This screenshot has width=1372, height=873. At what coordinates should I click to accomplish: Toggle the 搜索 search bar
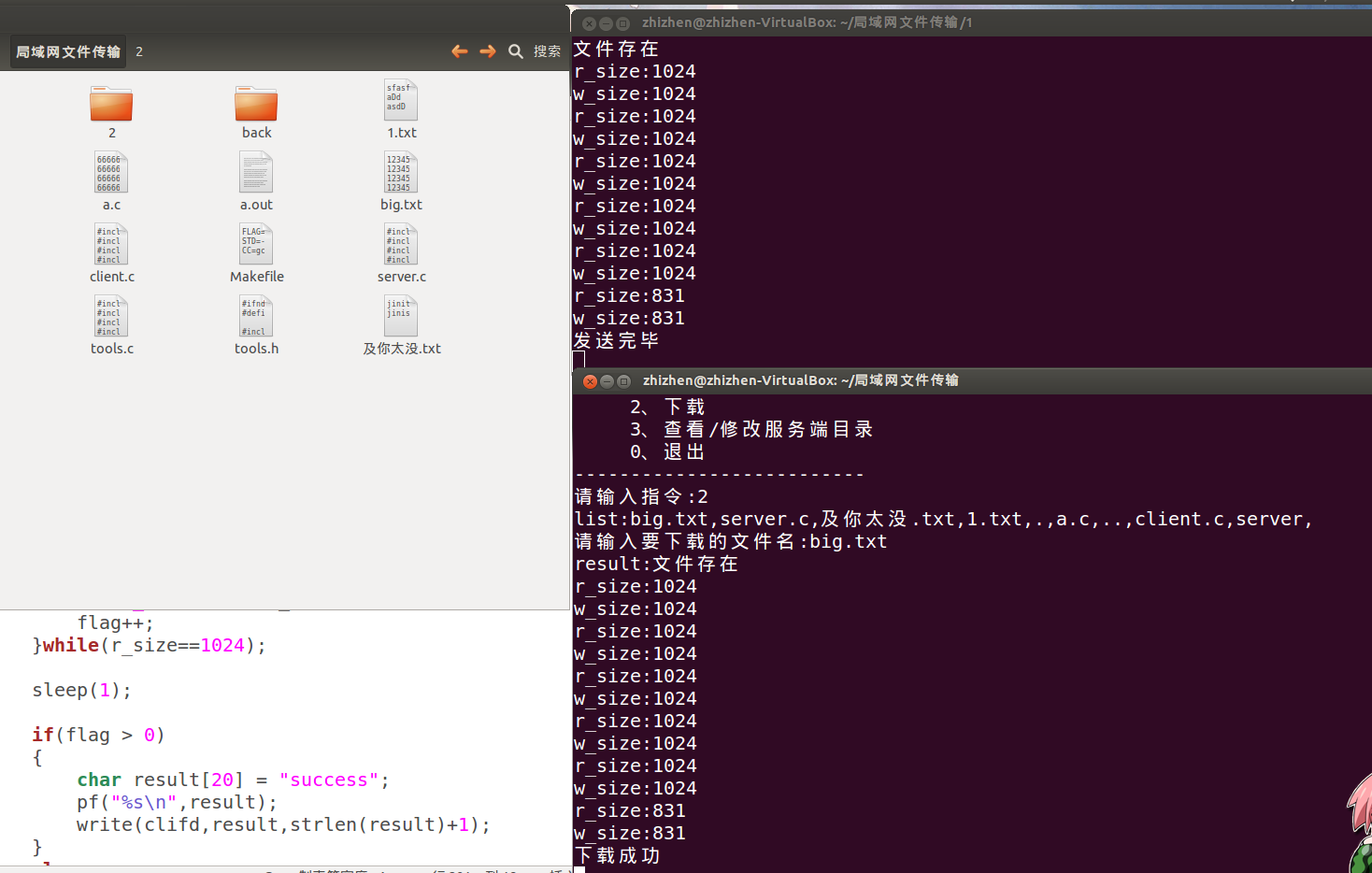pos(515,51)
